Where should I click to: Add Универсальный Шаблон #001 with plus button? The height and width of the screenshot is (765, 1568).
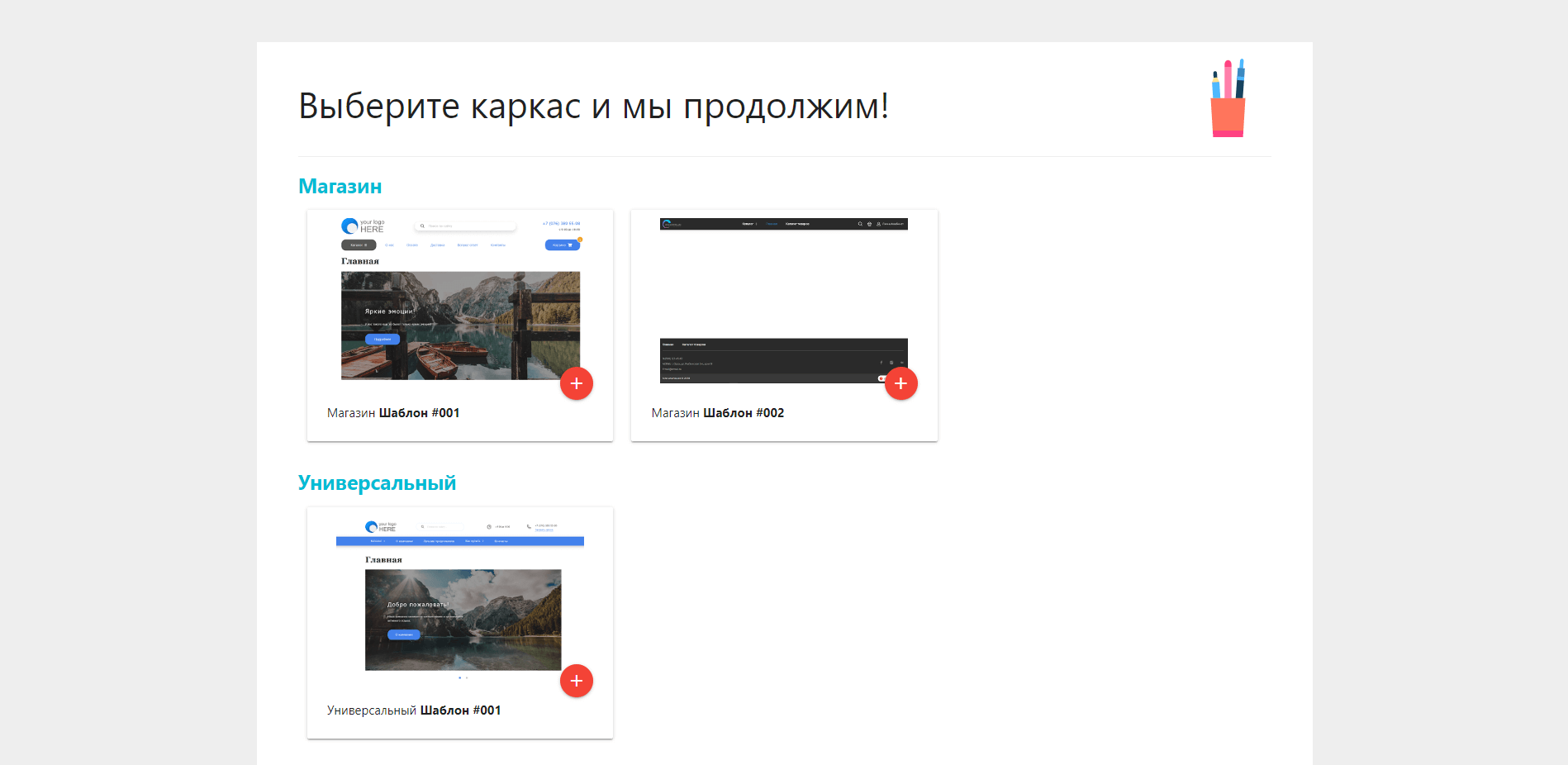click(x=576, y=681)
